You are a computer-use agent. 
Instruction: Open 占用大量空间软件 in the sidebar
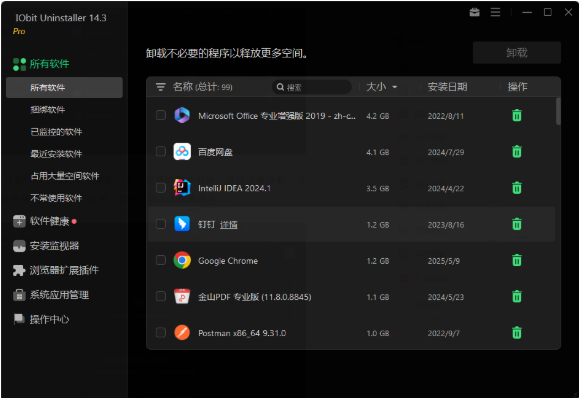(65, 176)
